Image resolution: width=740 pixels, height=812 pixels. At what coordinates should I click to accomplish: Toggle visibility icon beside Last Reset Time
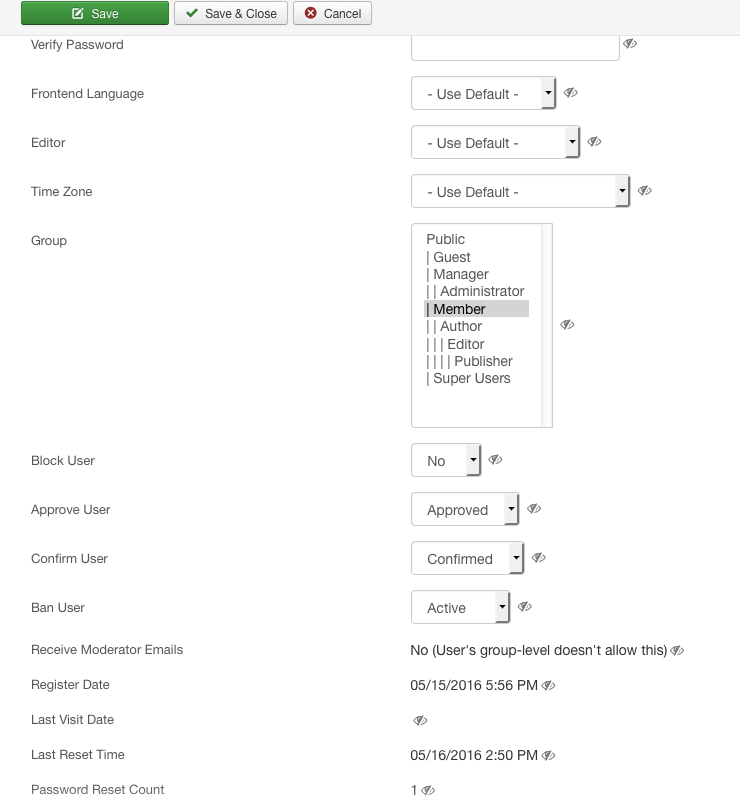549,756
